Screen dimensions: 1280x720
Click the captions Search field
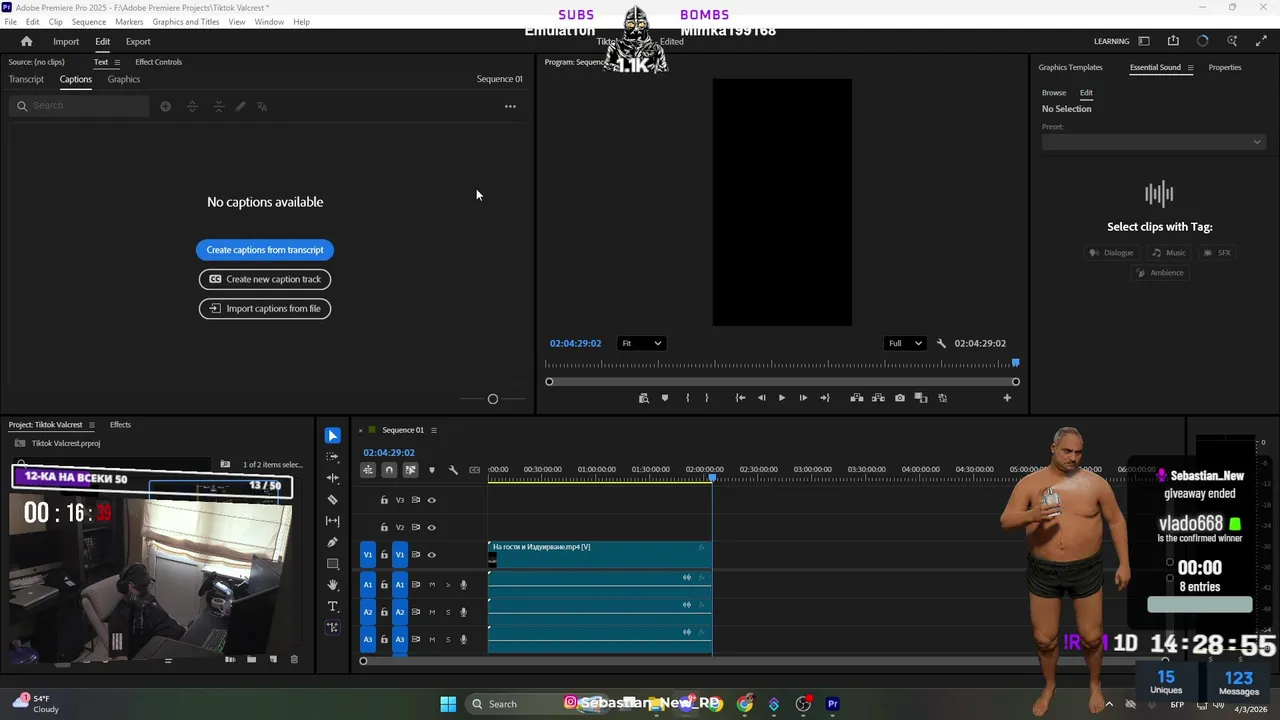80,106
